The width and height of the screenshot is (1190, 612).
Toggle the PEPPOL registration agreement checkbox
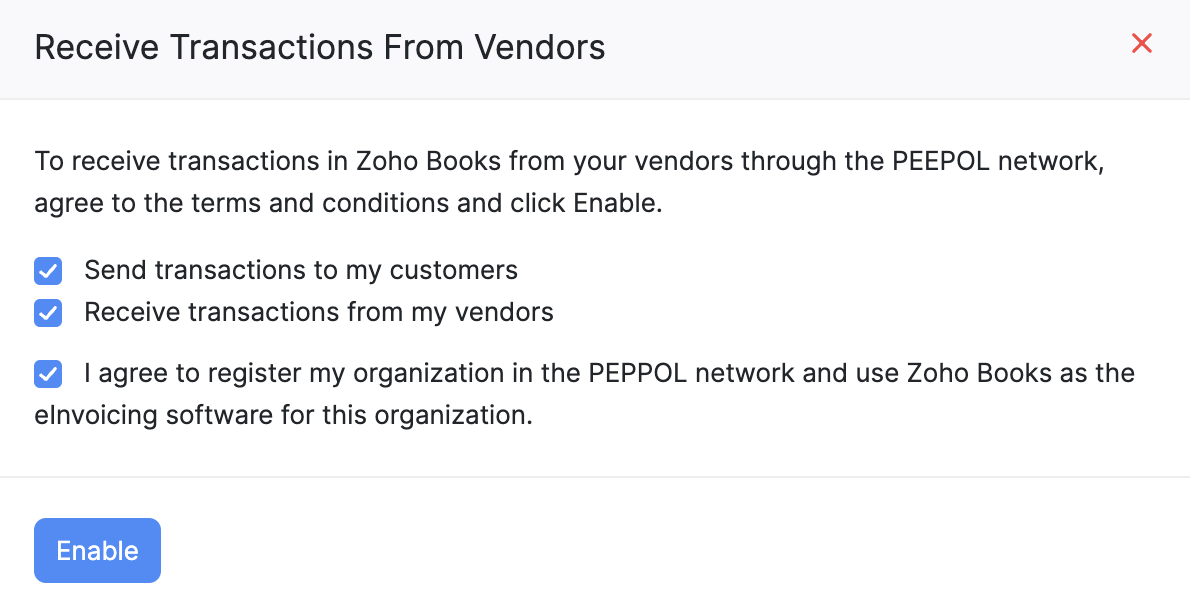point(48,374)
